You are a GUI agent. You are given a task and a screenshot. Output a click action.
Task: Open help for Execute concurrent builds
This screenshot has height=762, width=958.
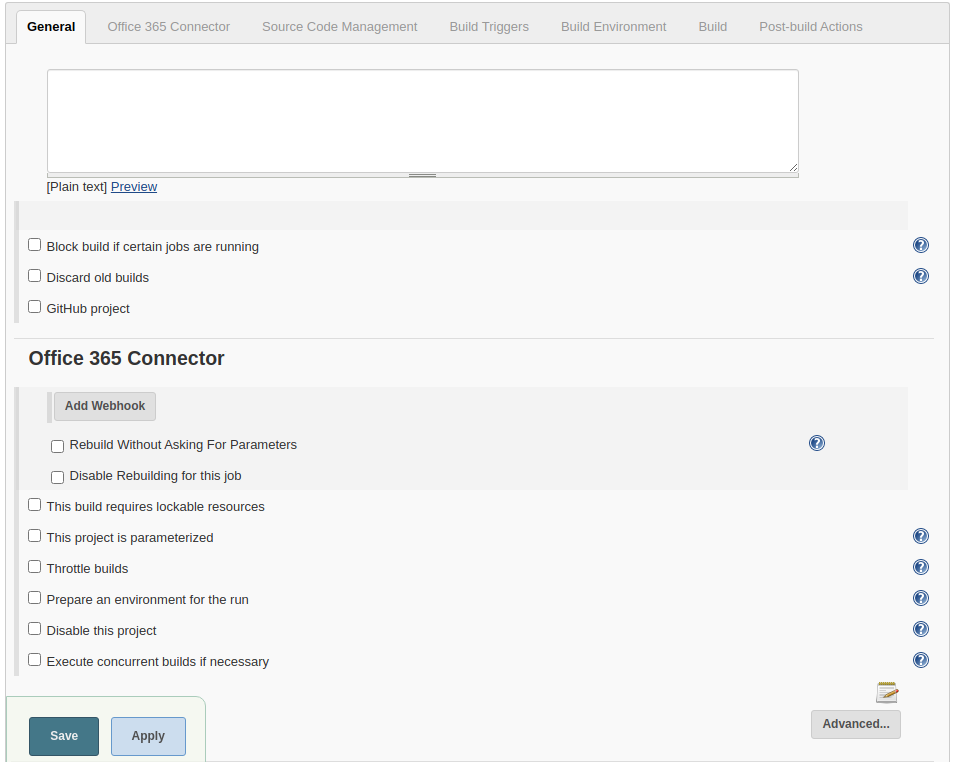tap(921, 660)
